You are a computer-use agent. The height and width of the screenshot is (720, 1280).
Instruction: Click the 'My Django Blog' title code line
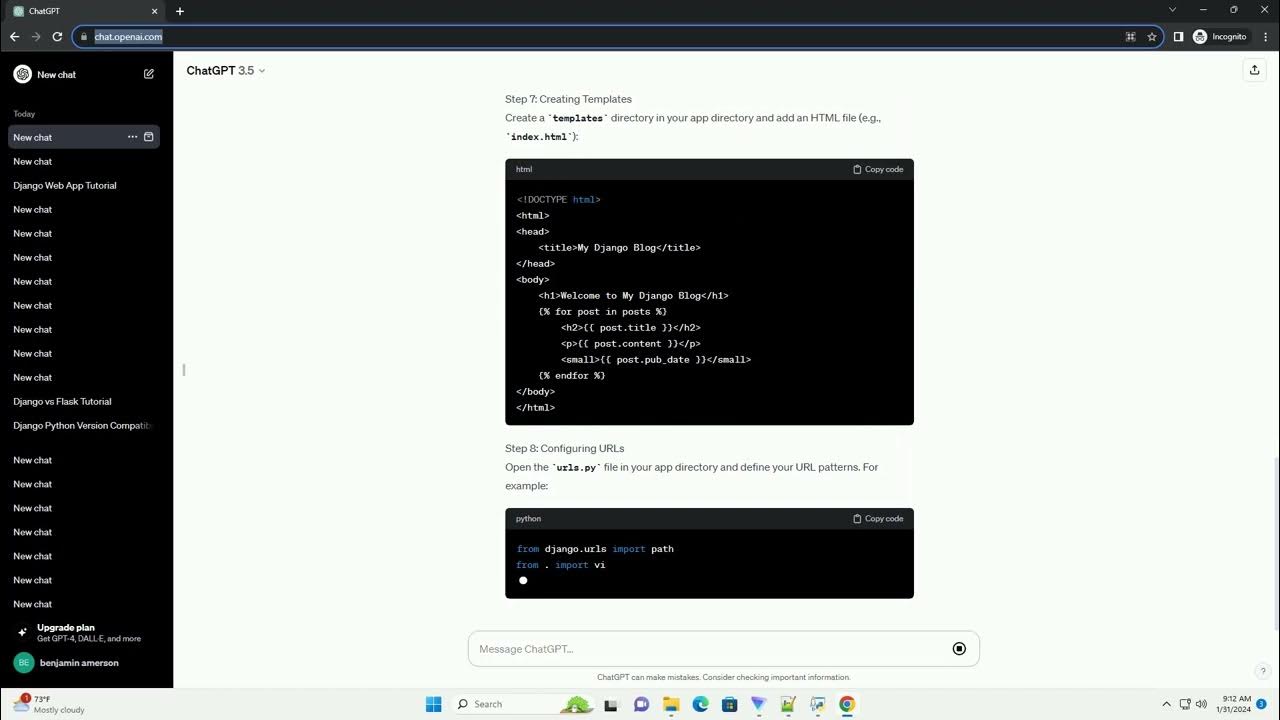[x=619, y=247]
